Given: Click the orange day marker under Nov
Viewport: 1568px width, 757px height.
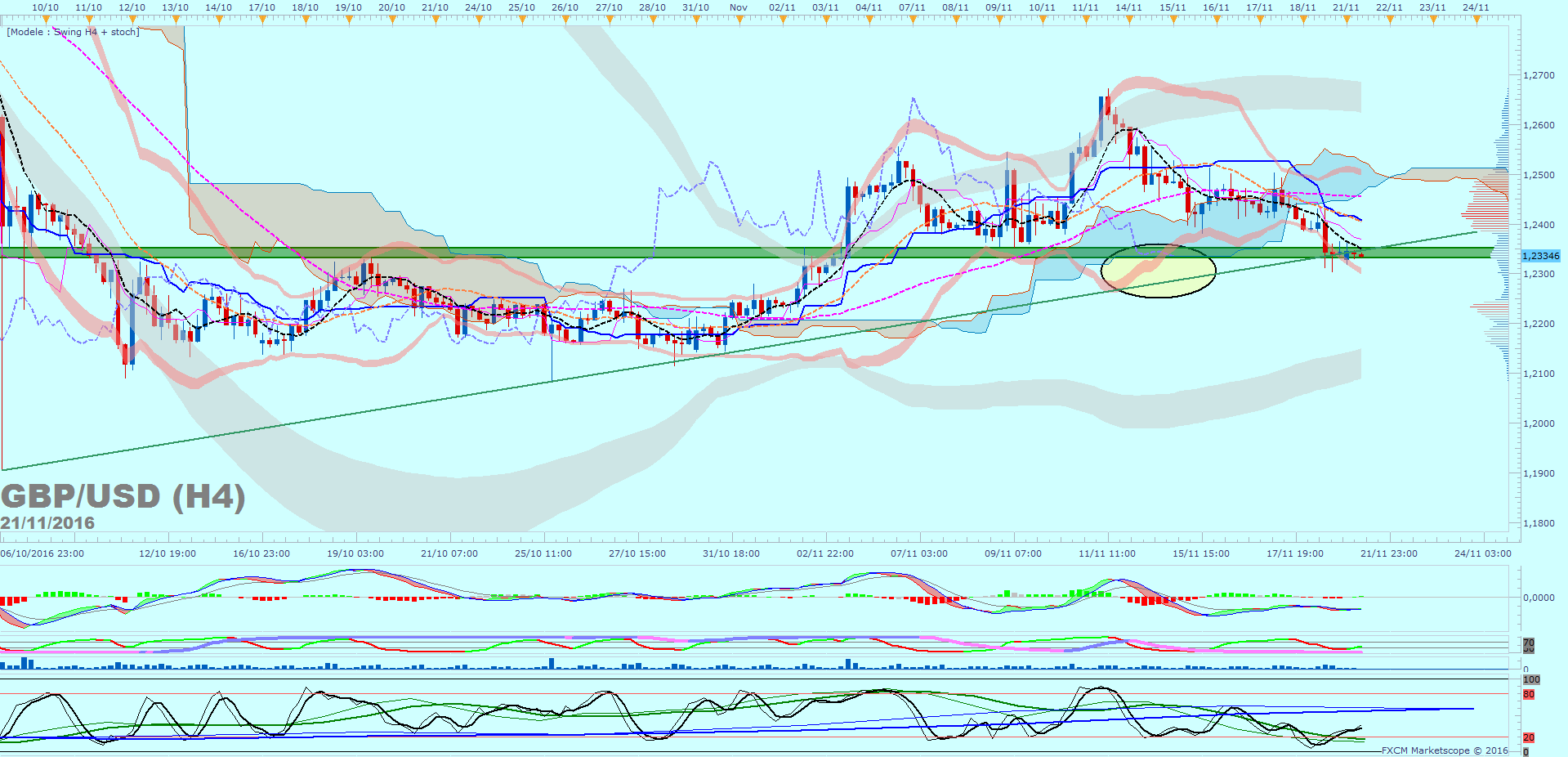Looking at the screenshot, I should coord(739,20).
